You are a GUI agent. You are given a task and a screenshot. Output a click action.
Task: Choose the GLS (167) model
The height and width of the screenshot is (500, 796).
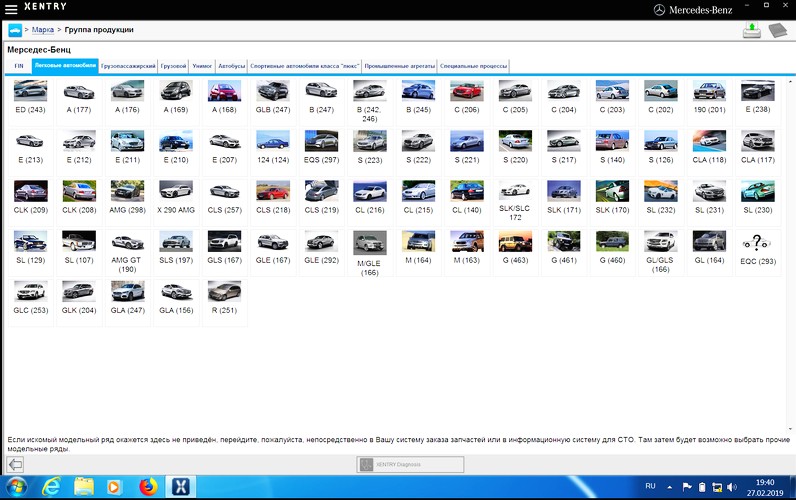tap(224, 251)
